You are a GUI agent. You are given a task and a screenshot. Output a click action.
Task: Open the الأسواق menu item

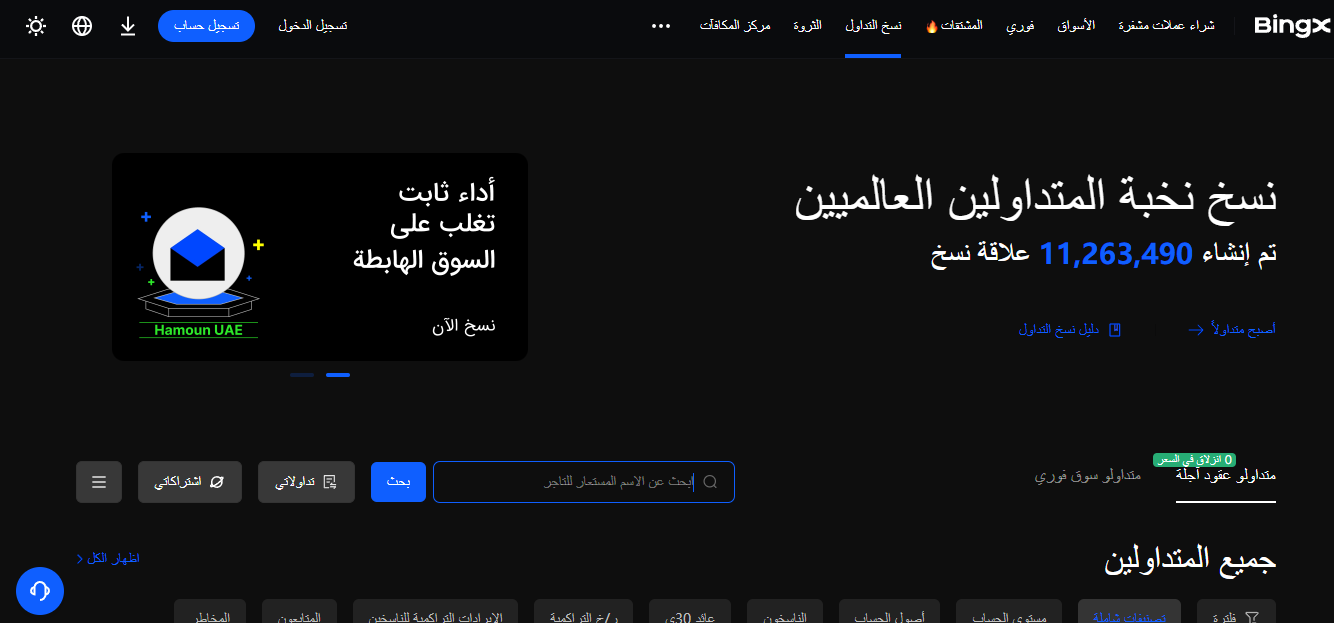coord(1076,26)
